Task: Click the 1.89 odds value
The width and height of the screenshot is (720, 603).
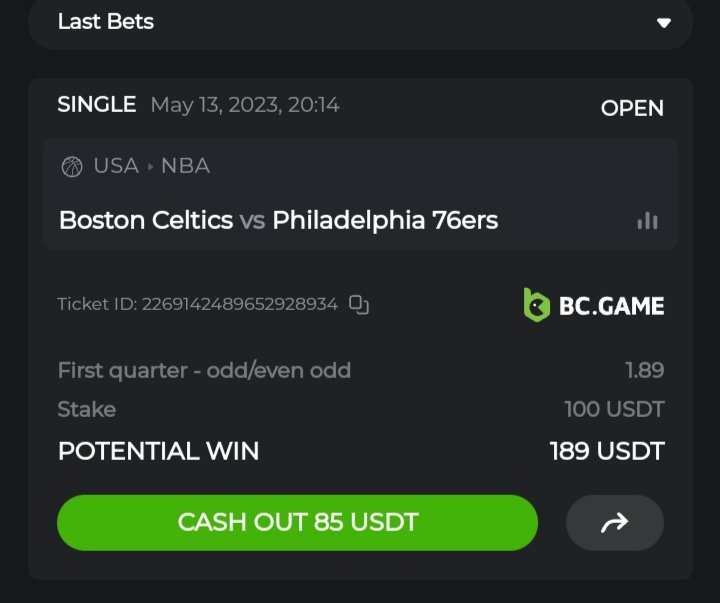Action: pos(644,371)
